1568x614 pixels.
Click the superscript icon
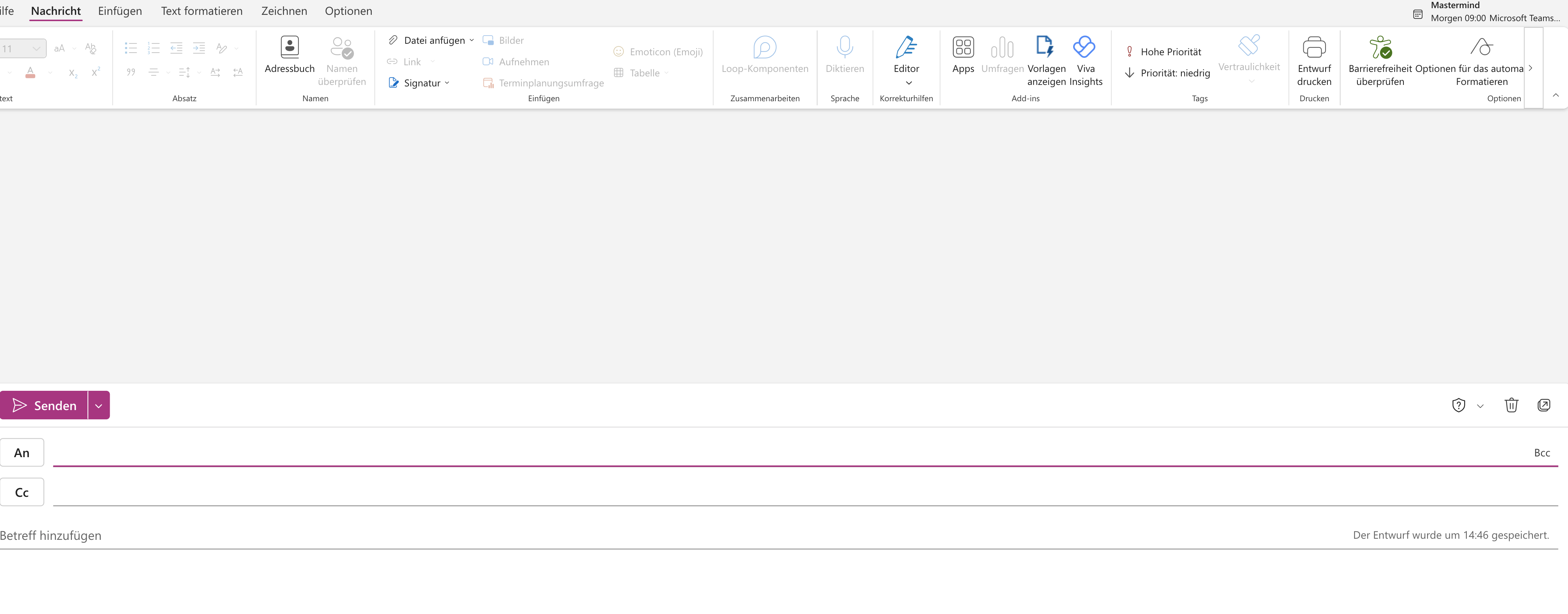96,72
